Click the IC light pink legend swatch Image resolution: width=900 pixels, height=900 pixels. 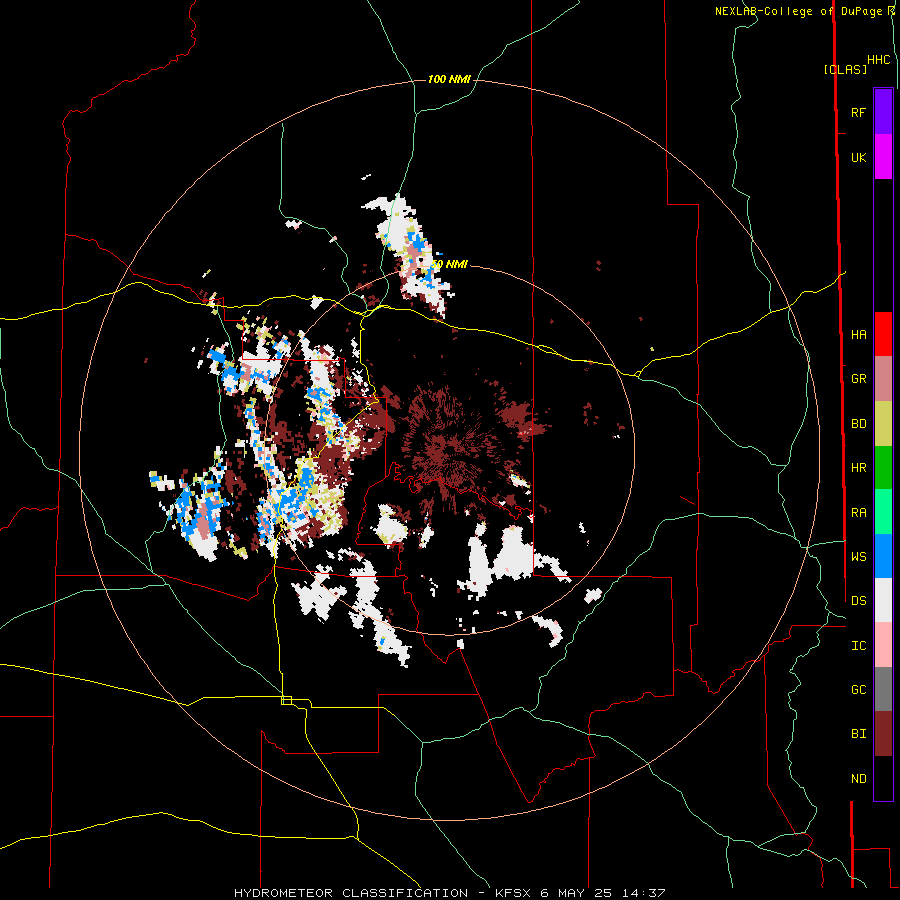coord(883,645)
